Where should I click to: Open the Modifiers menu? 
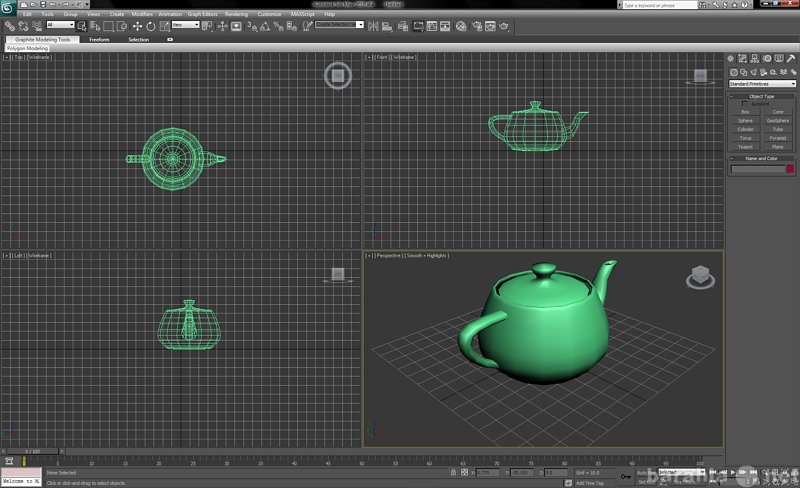[x=142, y=14]
